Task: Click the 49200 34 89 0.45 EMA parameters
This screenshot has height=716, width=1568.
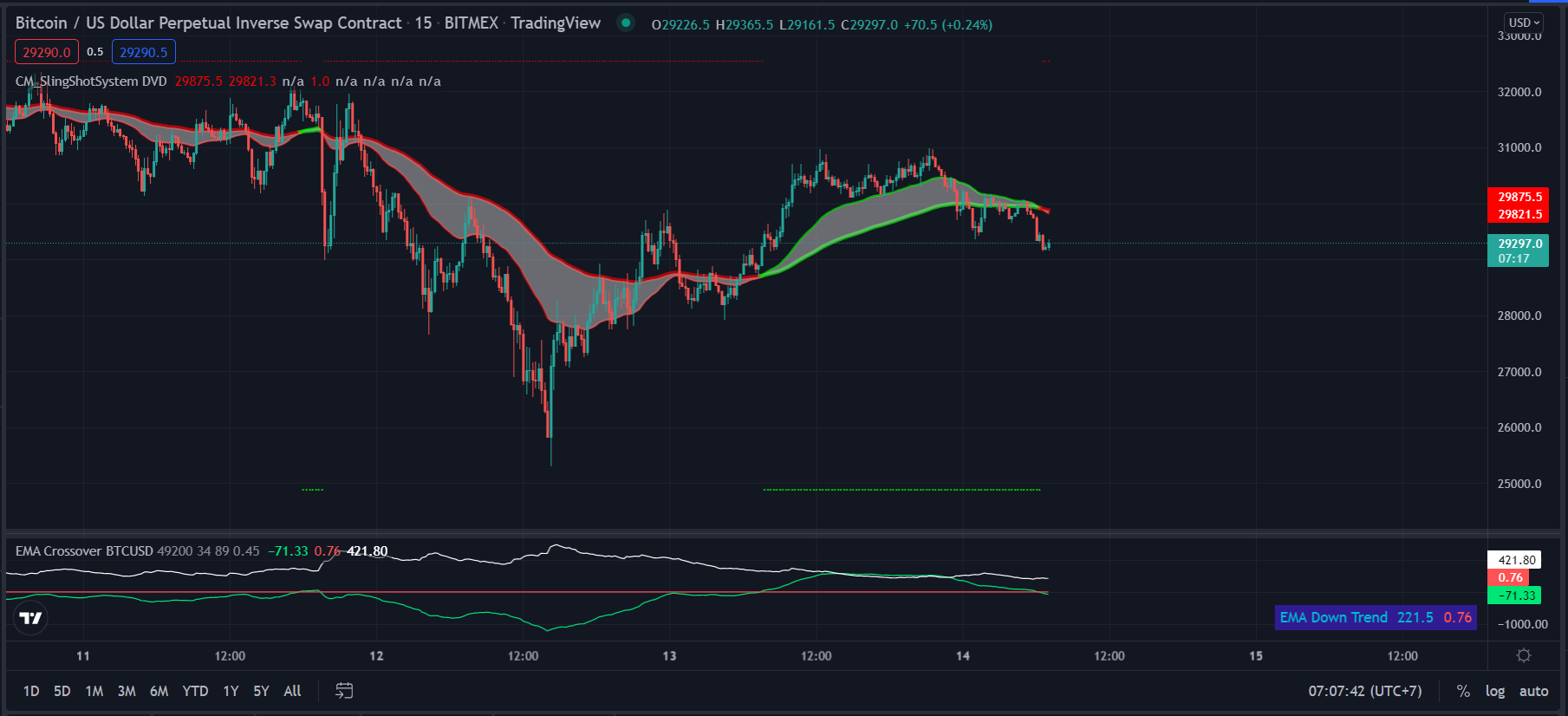Action: point(208,551)
